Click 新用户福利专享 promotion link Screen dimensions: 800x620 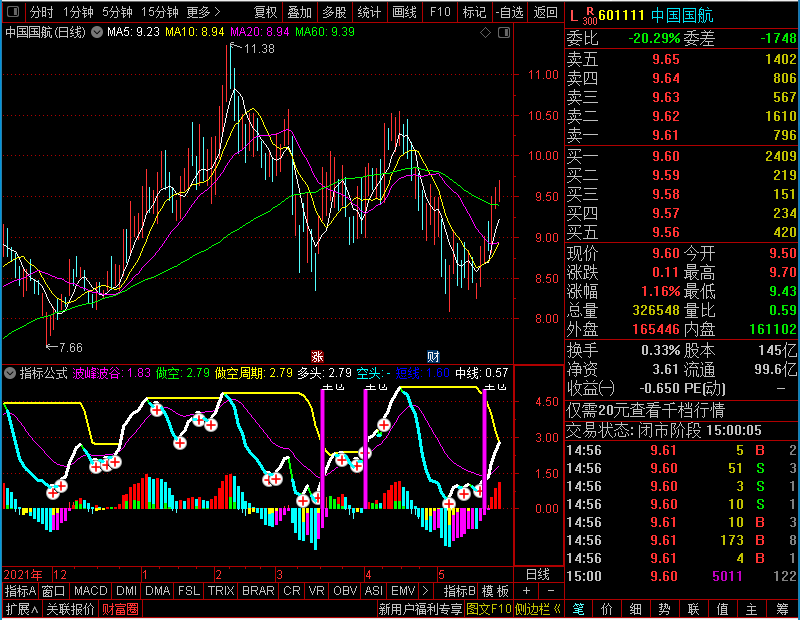pos(420,609)
